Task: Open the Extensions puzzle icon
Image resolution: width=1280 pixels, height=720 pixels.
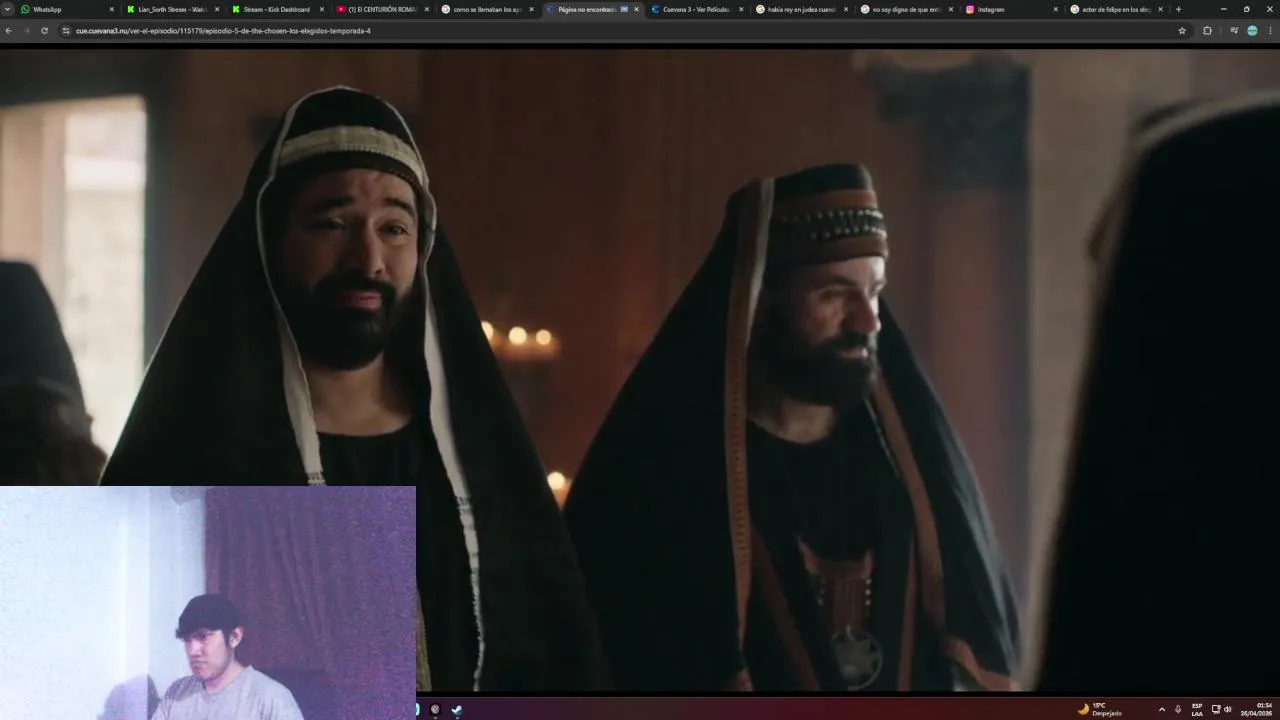Action: click(x=1207, y=31)
